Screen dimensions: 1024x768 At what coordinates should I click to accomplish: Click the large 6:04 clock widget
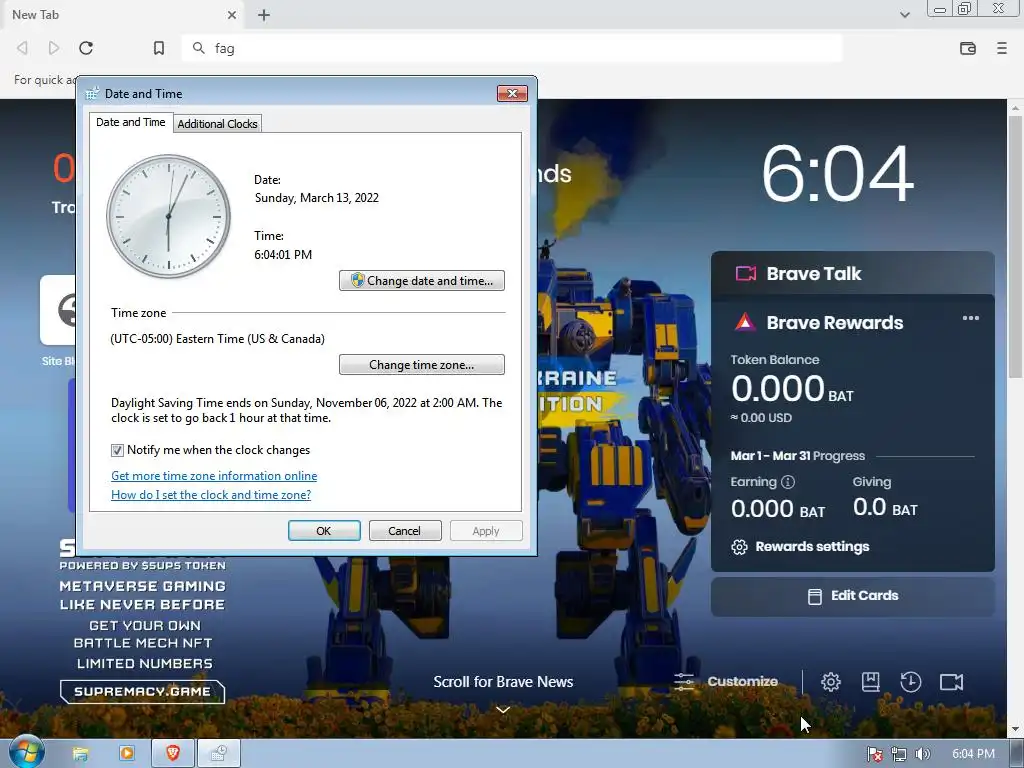[x=838, y=174]
